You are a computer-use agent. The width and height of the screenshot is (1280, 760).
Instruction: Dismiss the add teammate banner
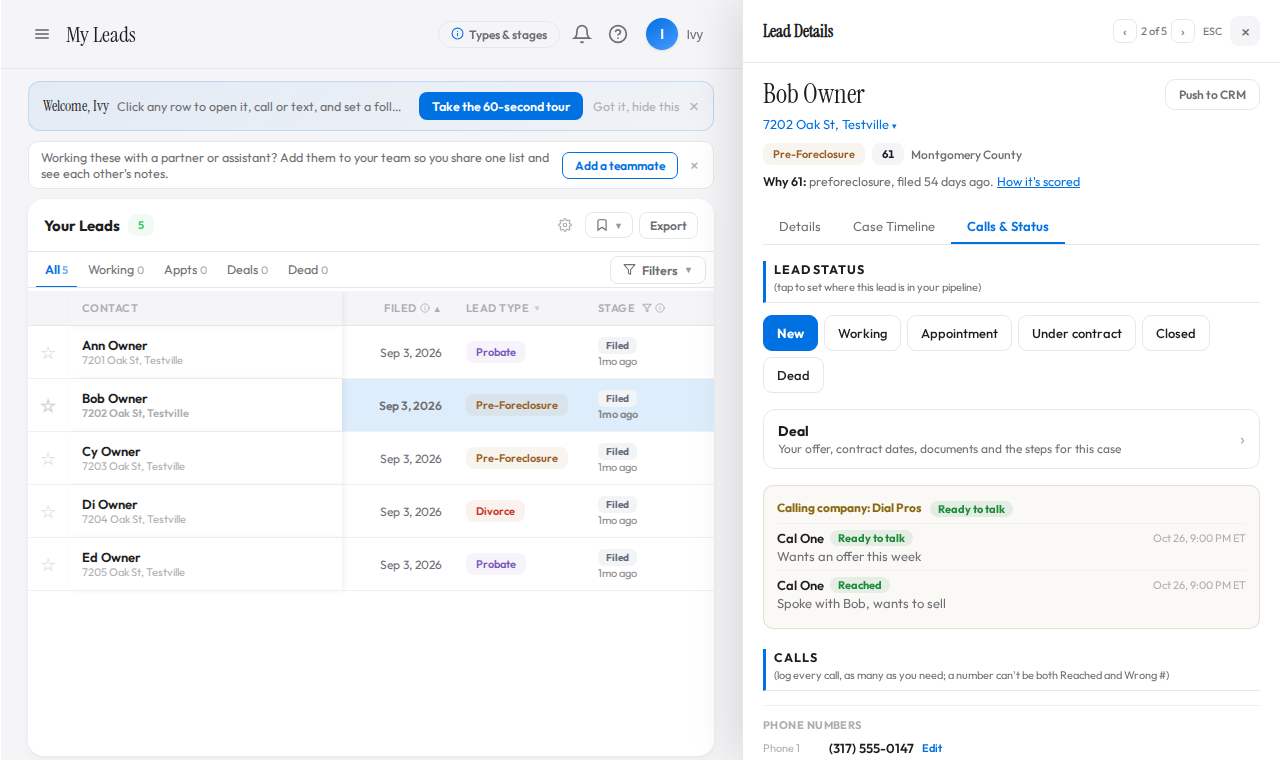[x=694, y=165]
